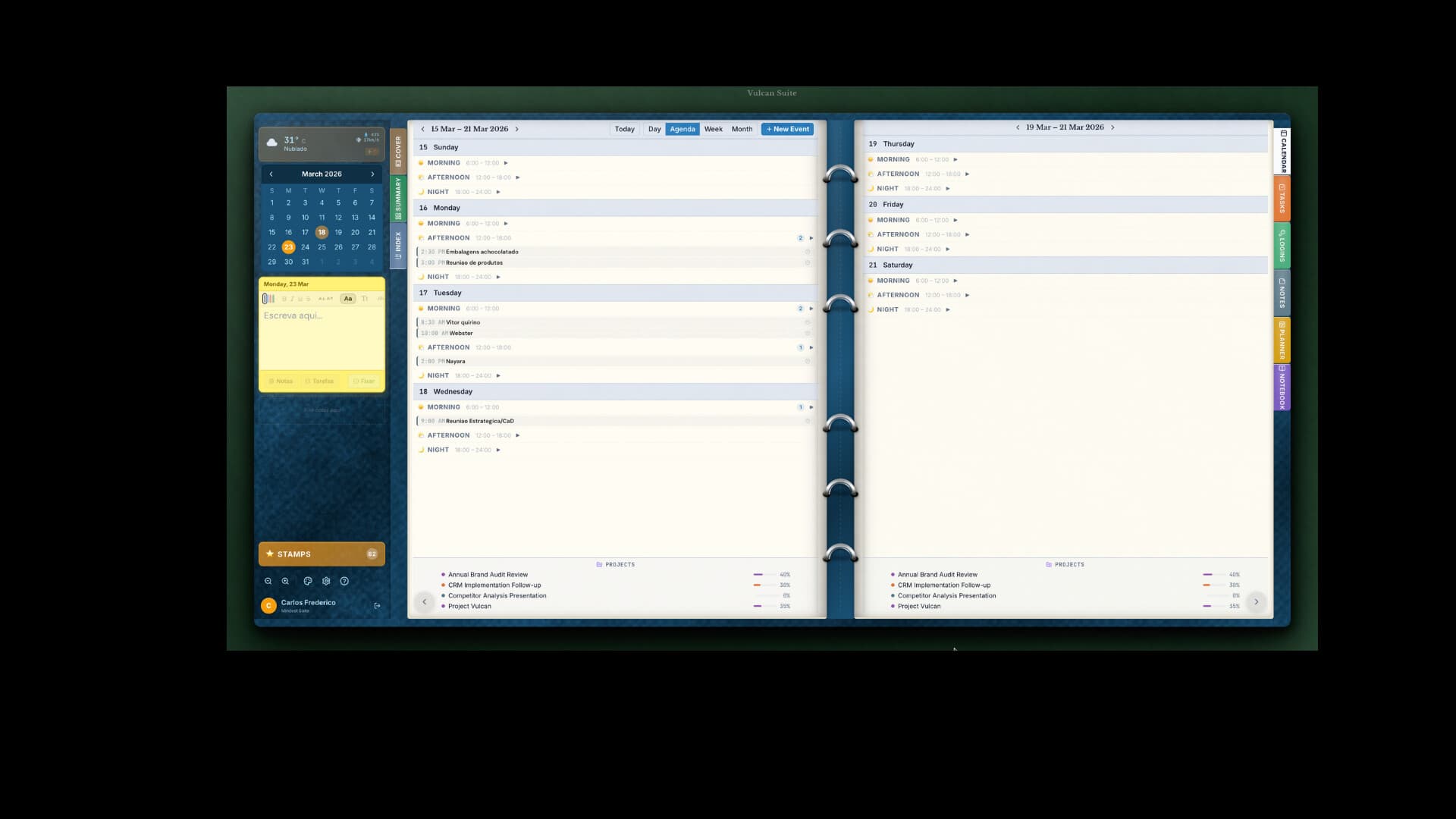1456x819 pixels.
Task: Expand Wednesday Night time block
Action: 498,450
